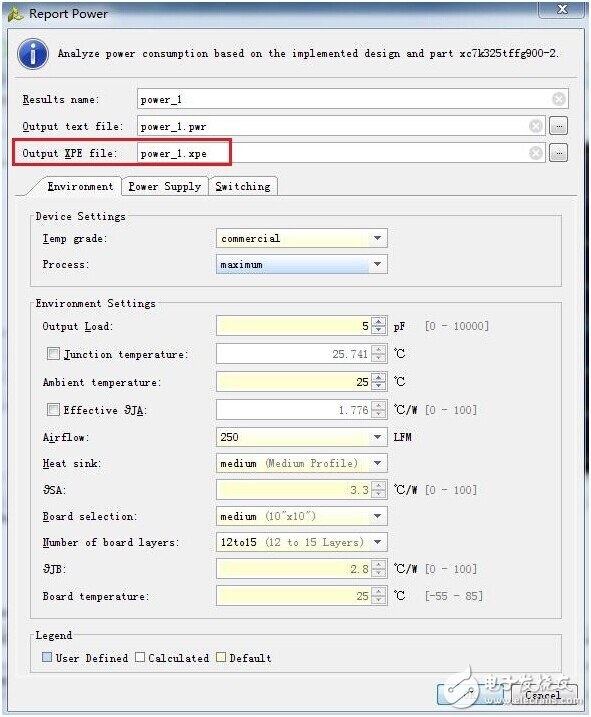The height and width of the screenshot is (717, 591).
Task: Clear the Output text file field
Action: (x=536, y=126)
